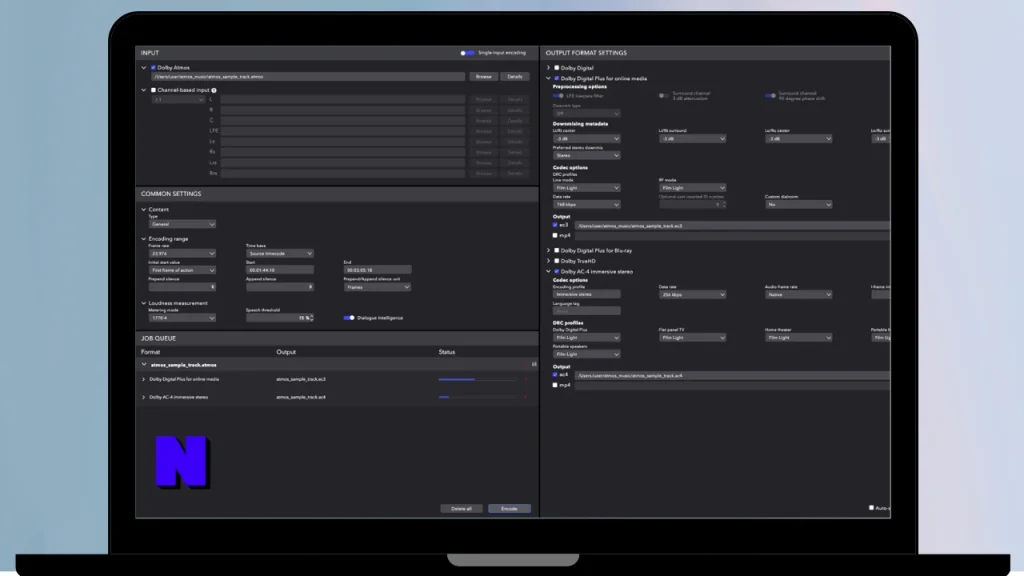Open Home theater DRC profile dropdown
This screenshot has height=576, width=1024.
click(799, 338)
